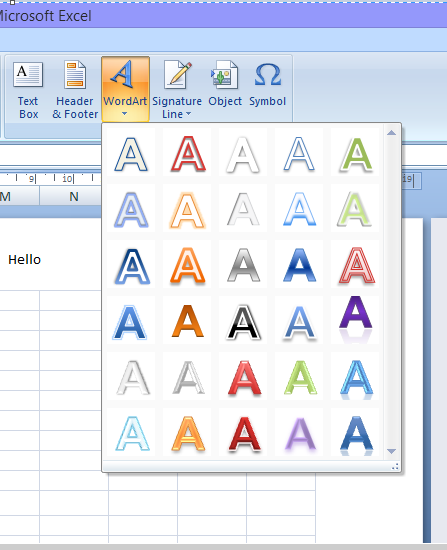Select the steel blue reflection WordArt in last row
Viewport: 447px width, 550px height.
click(x=355, y=433)
